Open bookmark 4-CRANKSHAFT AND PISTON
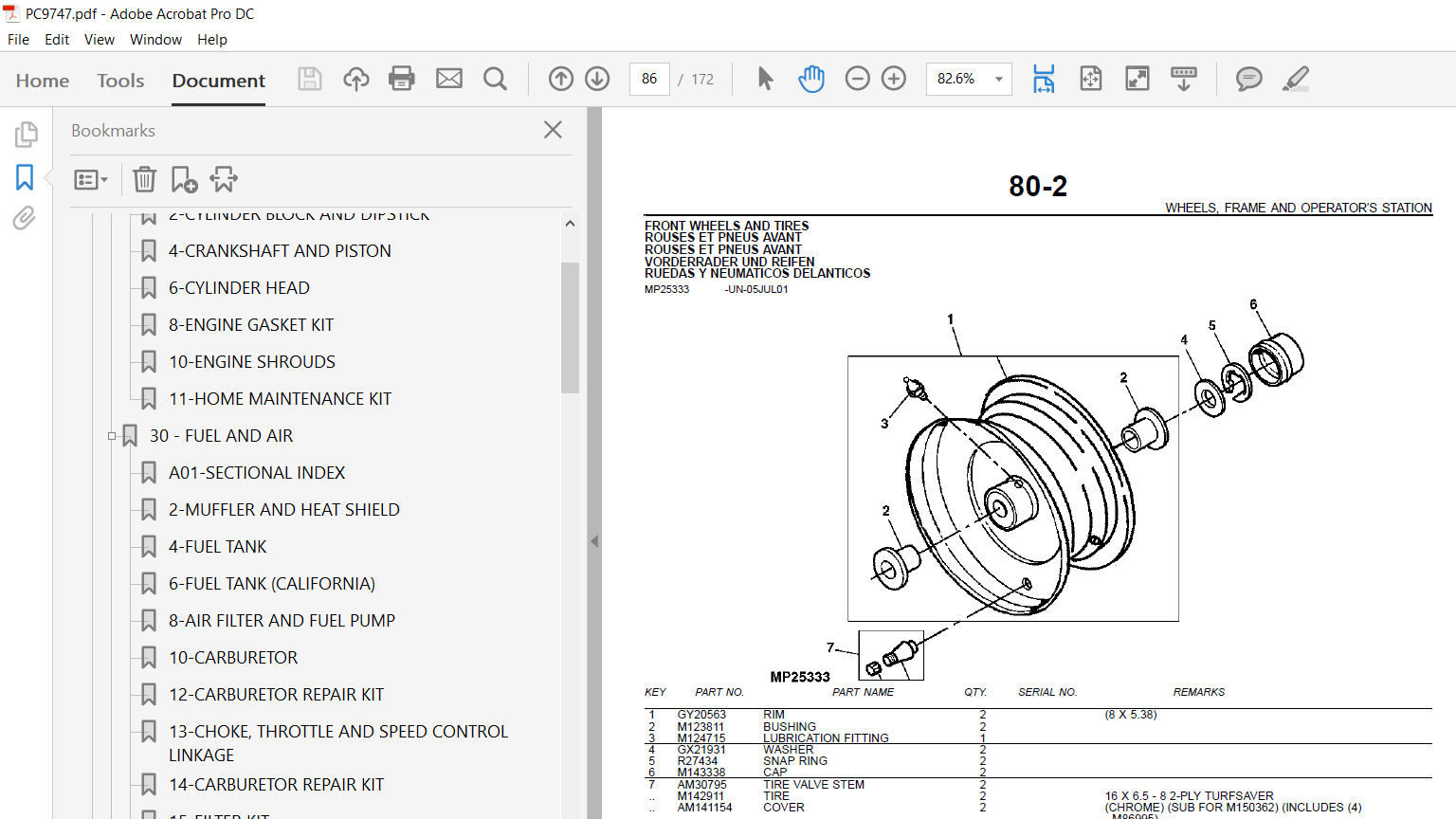Screen dimensions: 1456x819 (280, 251)
